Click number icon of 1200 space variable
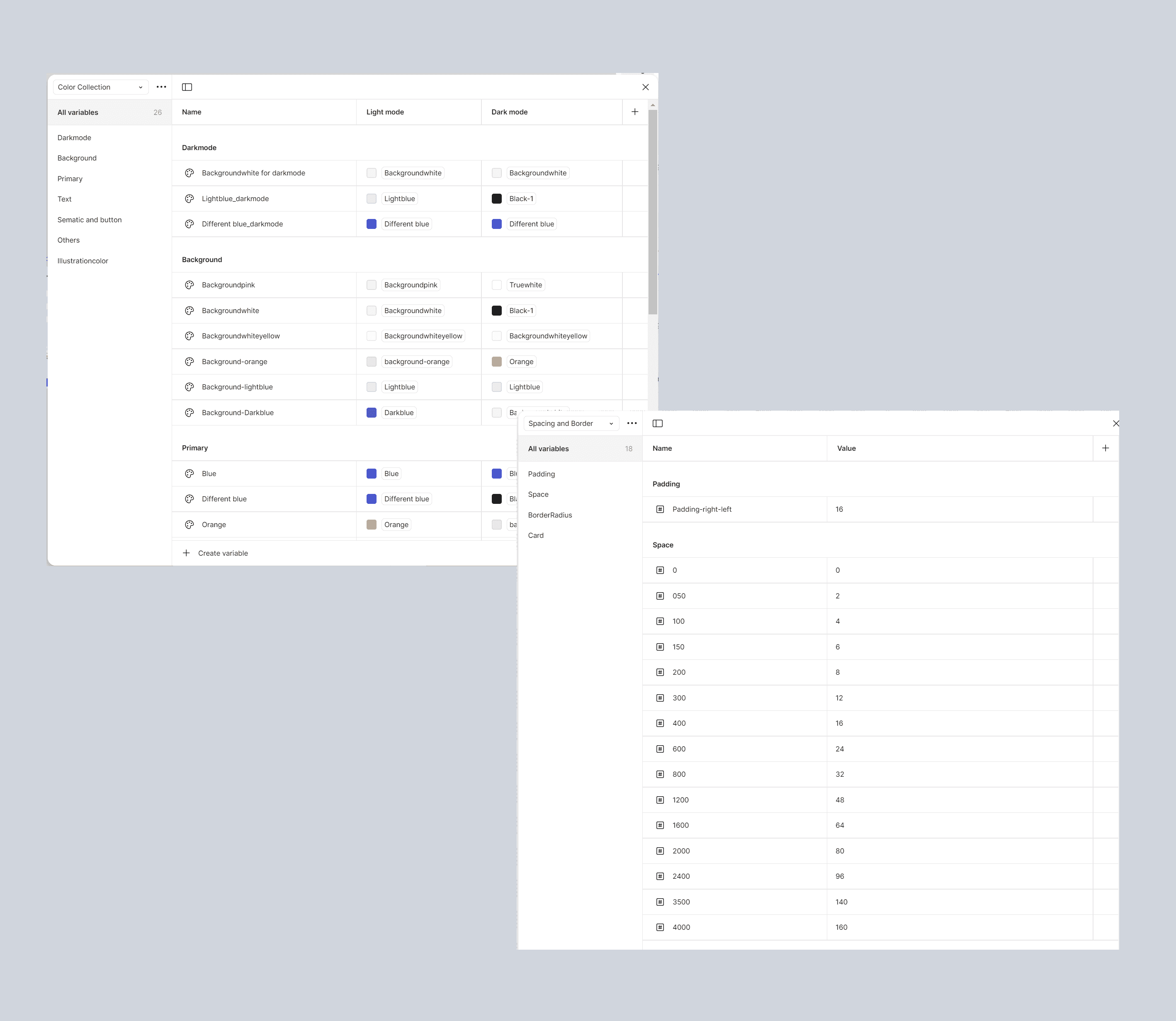 pyautogui.click(x=660, y=800)
